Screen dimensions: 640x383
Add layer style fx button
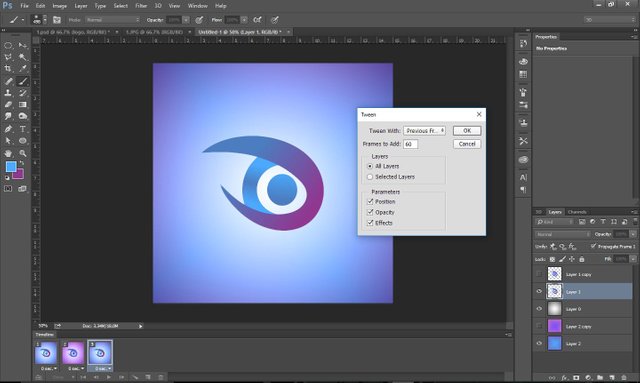point(564,378)
